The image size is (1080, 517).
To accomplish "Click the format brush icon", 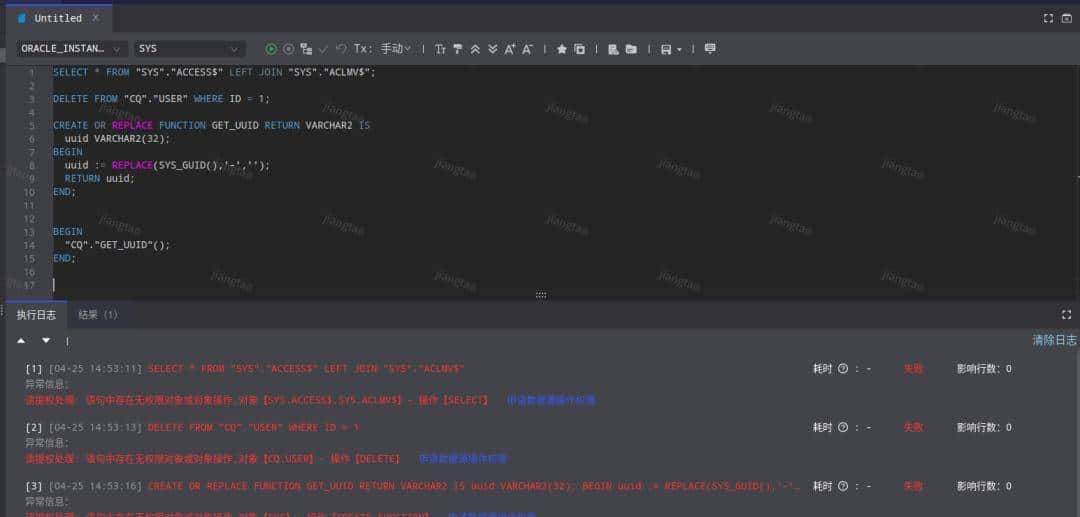I will point(457,49).
